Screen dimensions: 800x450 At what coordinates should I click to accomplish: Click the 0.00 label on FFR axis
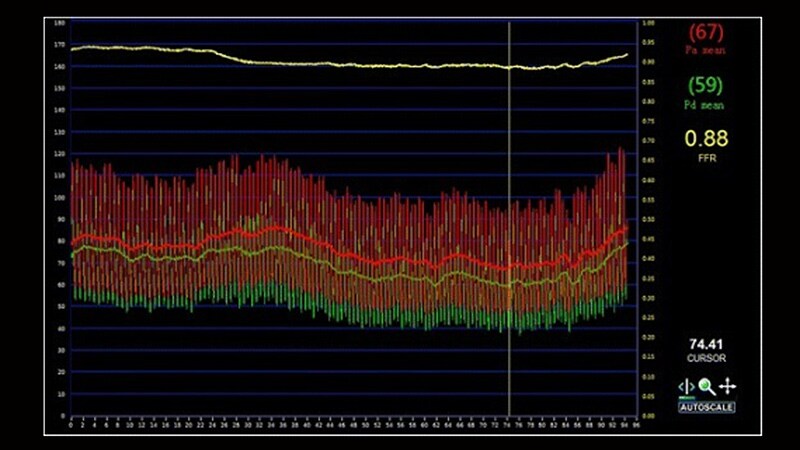[649, 415]
